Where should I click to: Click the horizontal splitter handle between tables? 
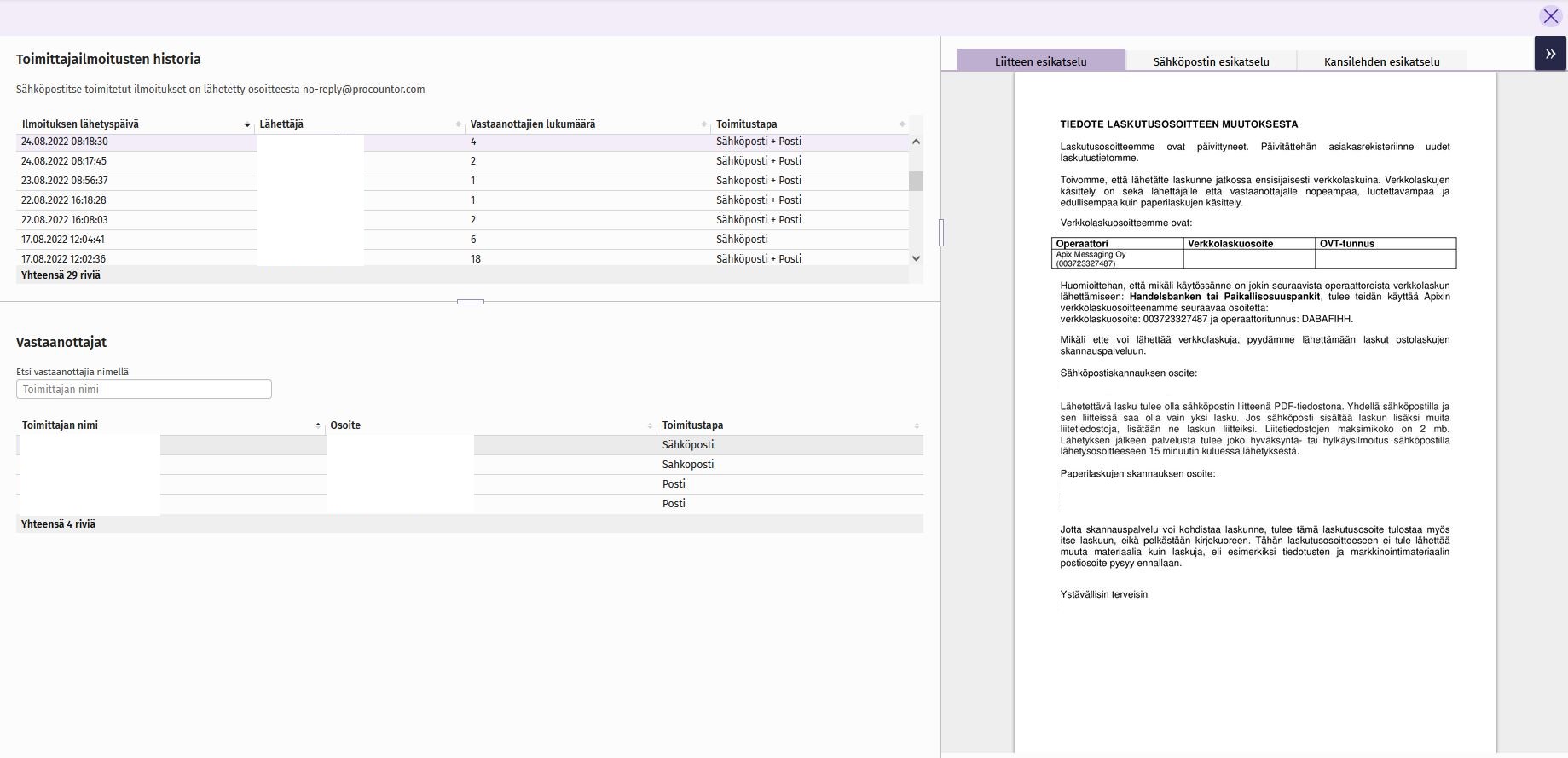coord(471,302)
